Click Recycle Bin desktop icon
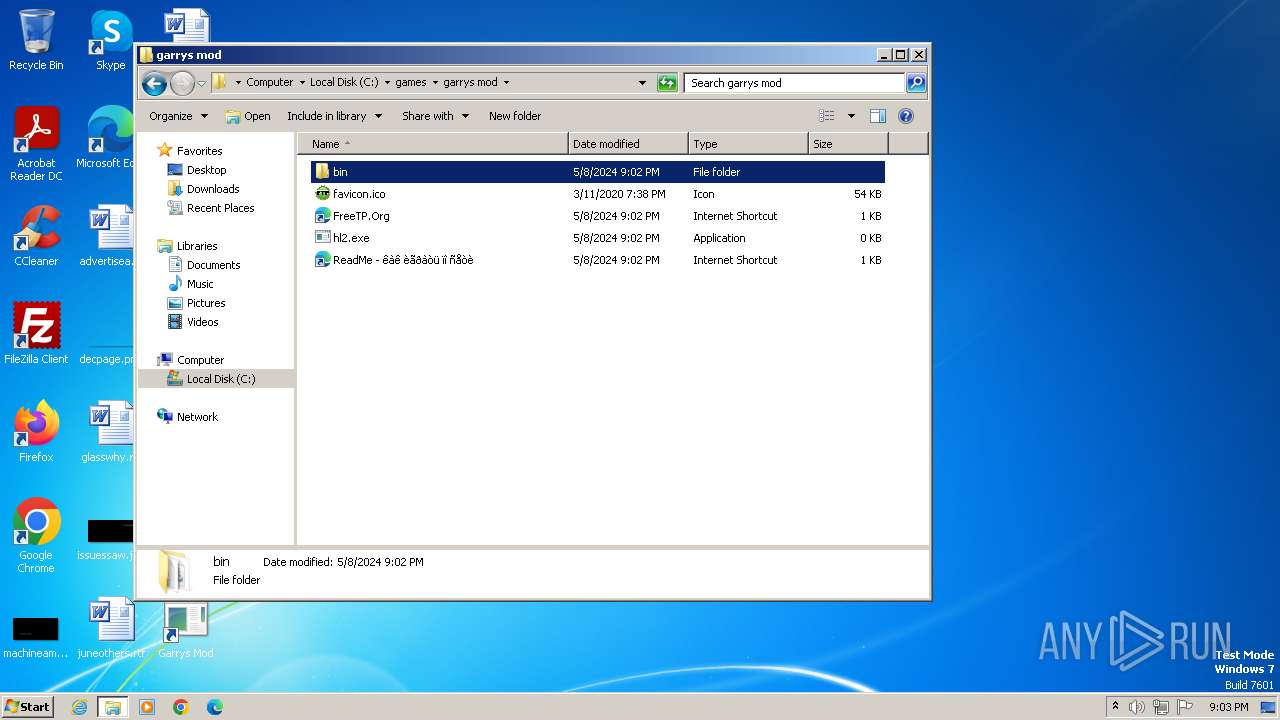This screenshot has height=720, width=1280. coord(36,40)
